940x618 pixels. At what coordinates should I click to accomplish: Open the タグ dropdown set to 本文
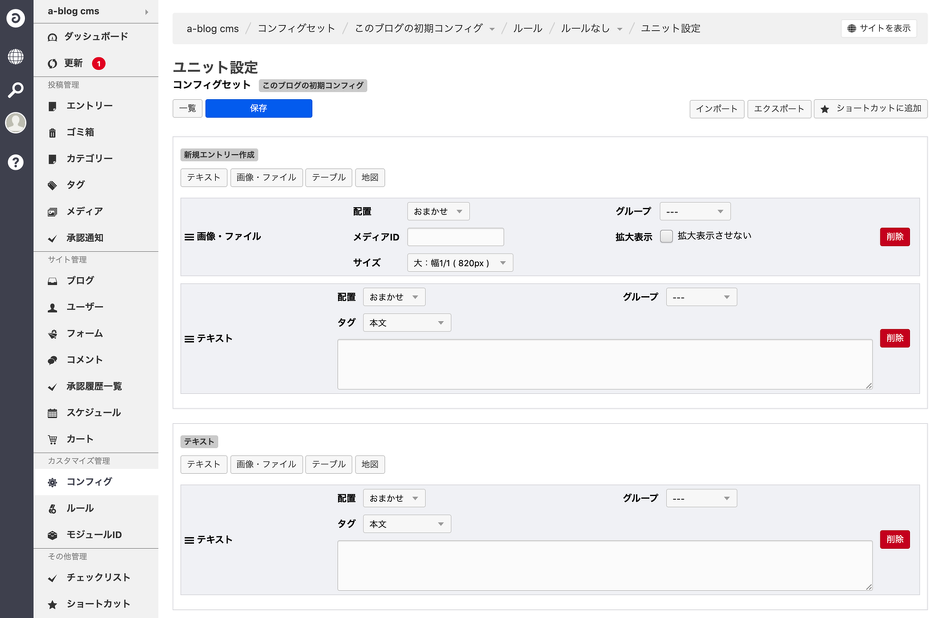tap(406, 322)
